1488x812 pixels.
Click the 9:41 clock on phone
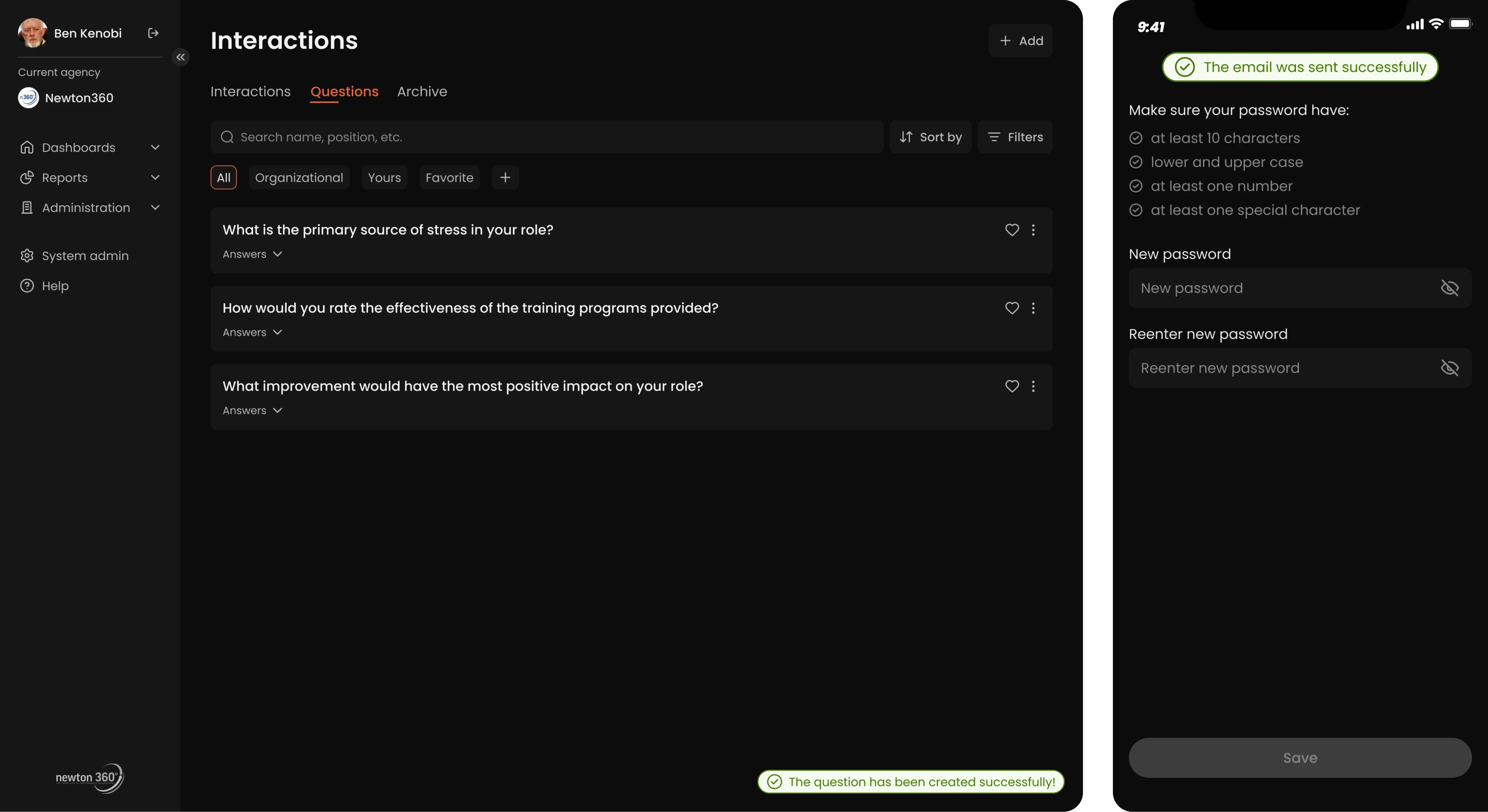[x=1151, y=27]
